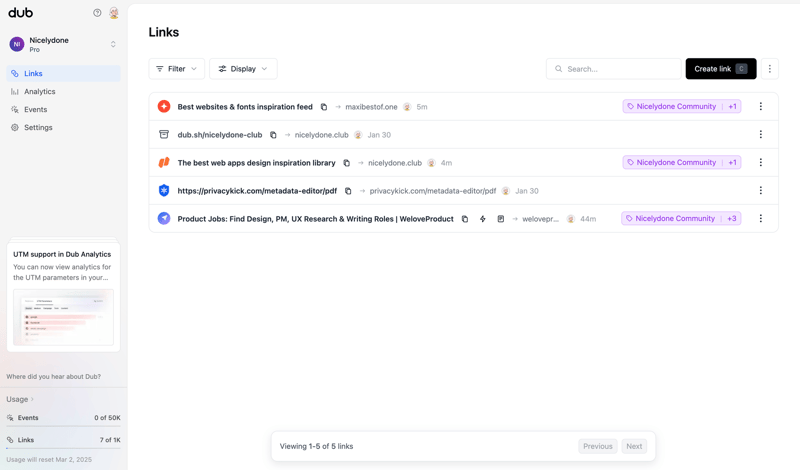800x470 pixels.
Task: Open the Display dropdown
Action: coord(243,69)
